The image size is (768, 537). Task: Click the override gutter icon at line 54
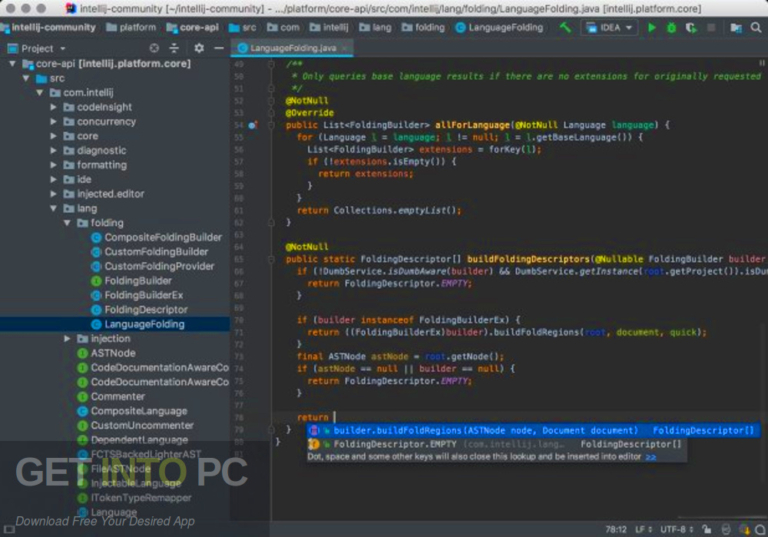(253, 125)
